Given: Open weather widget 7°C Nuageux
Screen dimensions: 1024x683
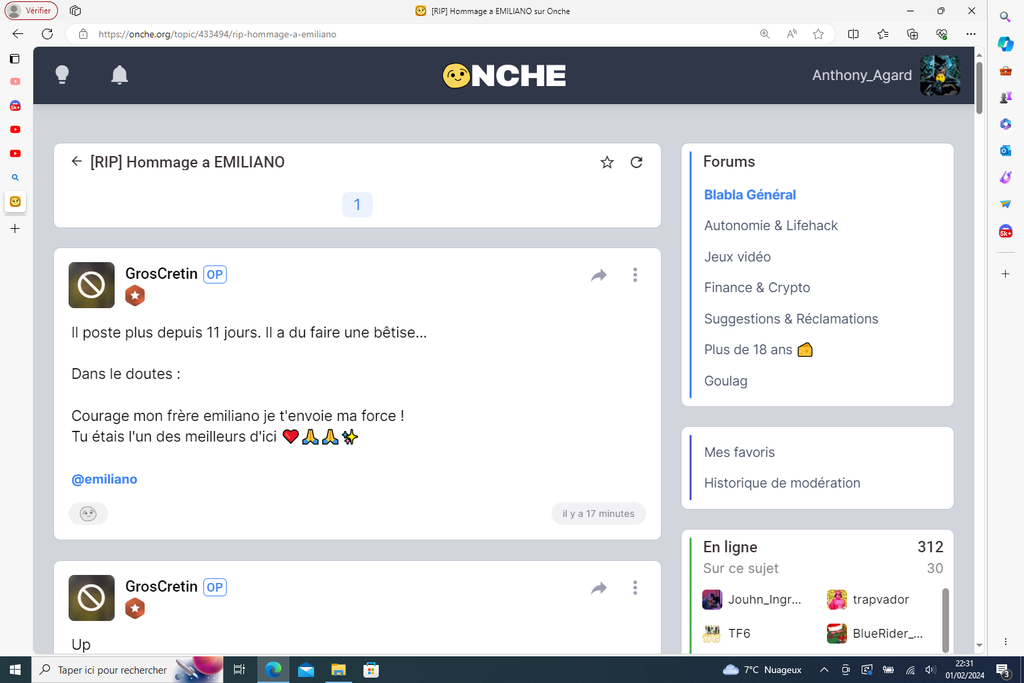Looking at the screenshot, I should (762, 670).
